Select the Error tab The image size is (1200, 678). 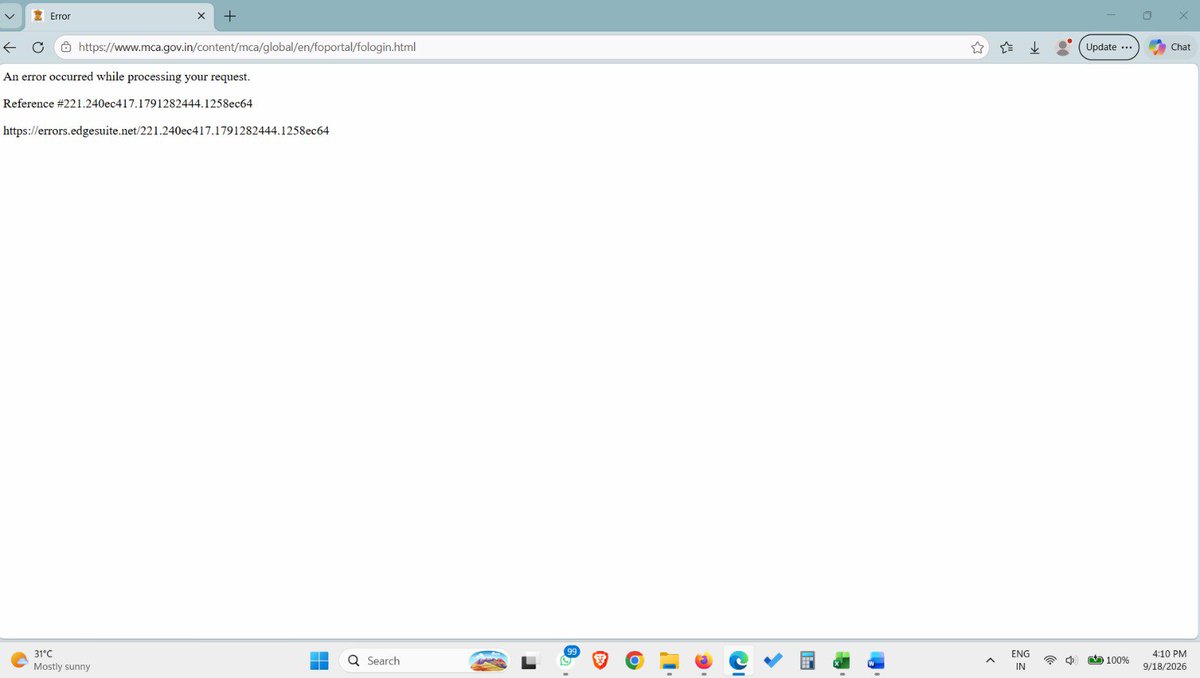click(x=119, y=16)
